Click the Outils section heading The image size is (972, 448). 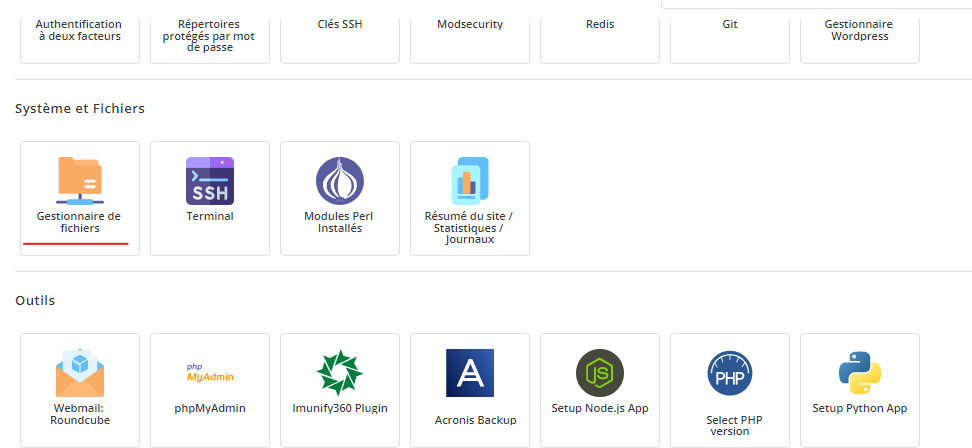pyautogui.click(x=35, y=300)
